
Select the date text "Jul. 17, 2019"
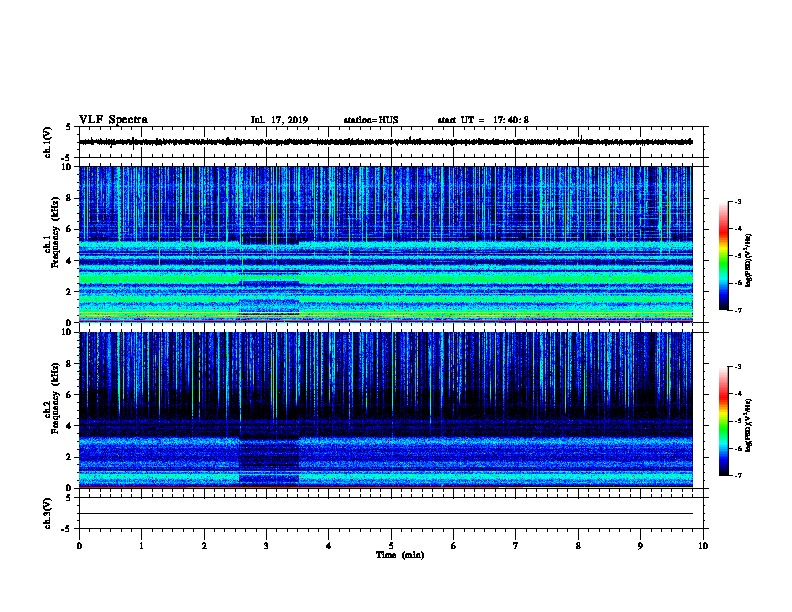[279, 120]
